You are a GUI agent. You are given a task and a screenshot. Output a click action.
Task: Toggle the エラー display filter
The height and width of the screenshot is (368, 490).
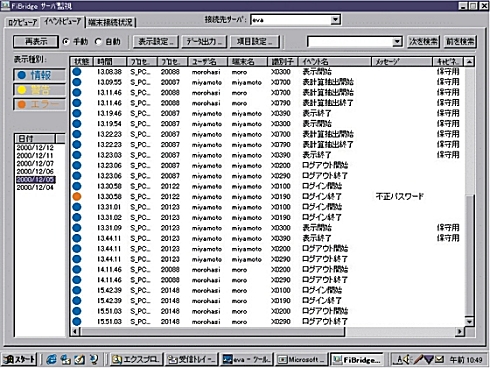pos(39,104)
